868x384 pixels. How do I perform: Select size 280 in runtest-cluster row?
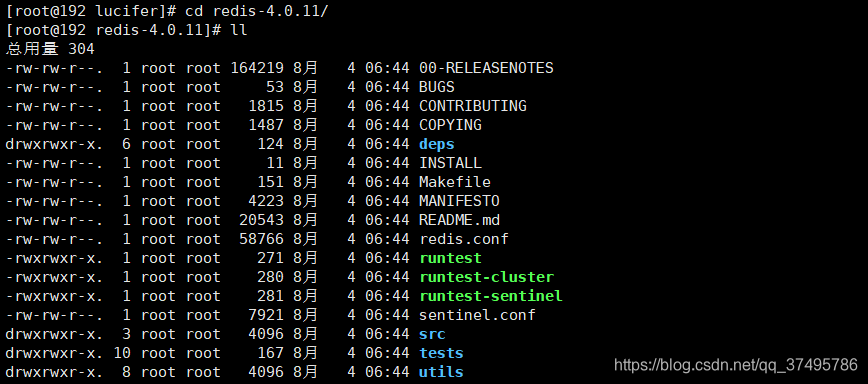click(x=270, y=277)
